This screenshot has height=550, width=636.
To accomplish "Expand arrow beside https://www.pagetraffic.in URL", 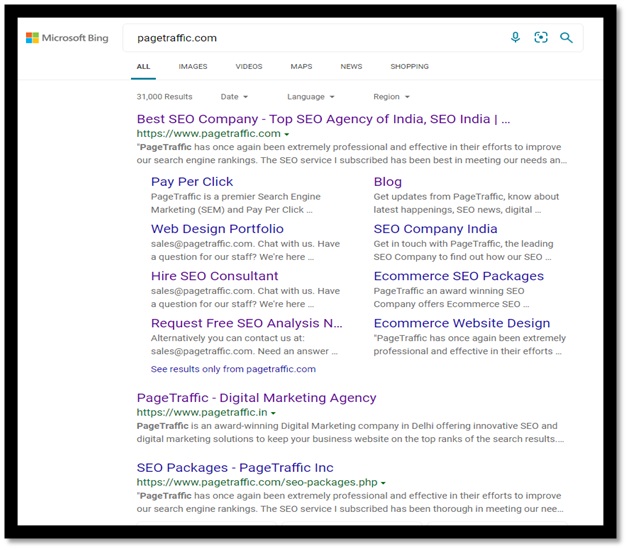I will tap(273, 413).
